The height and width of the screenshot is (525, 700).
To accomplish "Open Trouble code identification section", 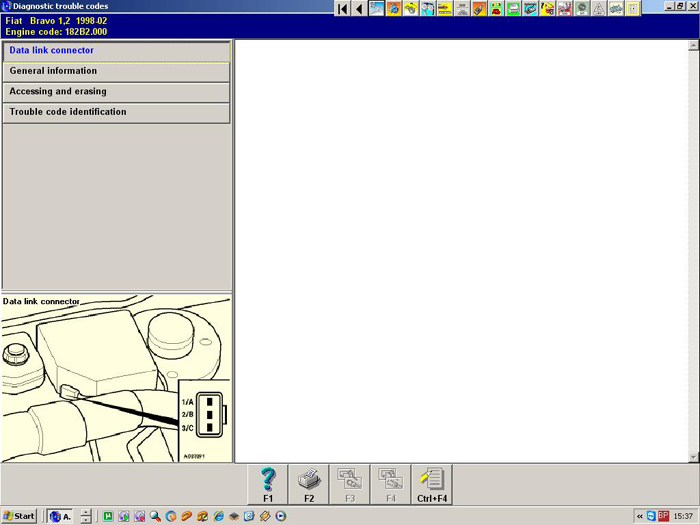I will tap(116, 112).
